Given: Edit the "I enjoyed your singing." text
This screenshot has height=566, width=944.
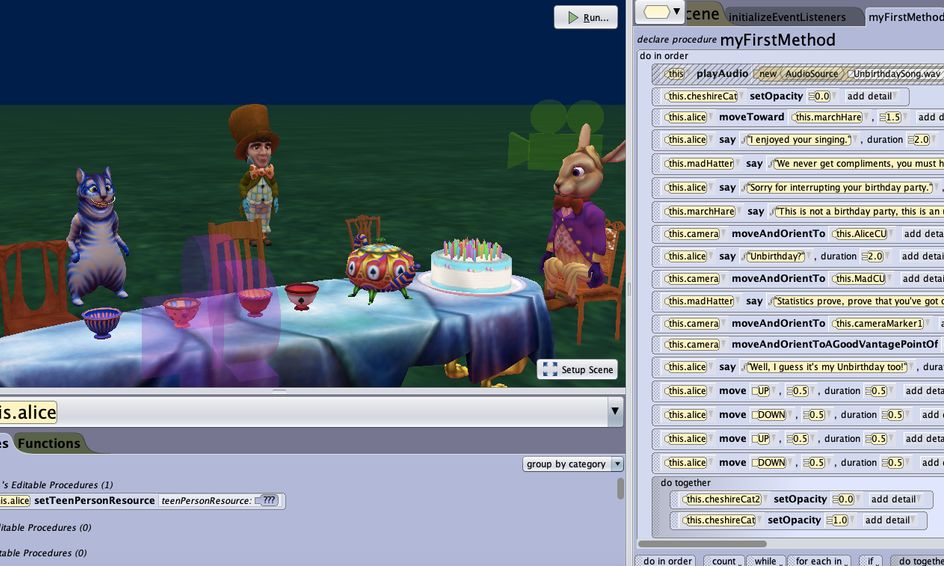Looking at the screenshot, I should tap(799, 140).
